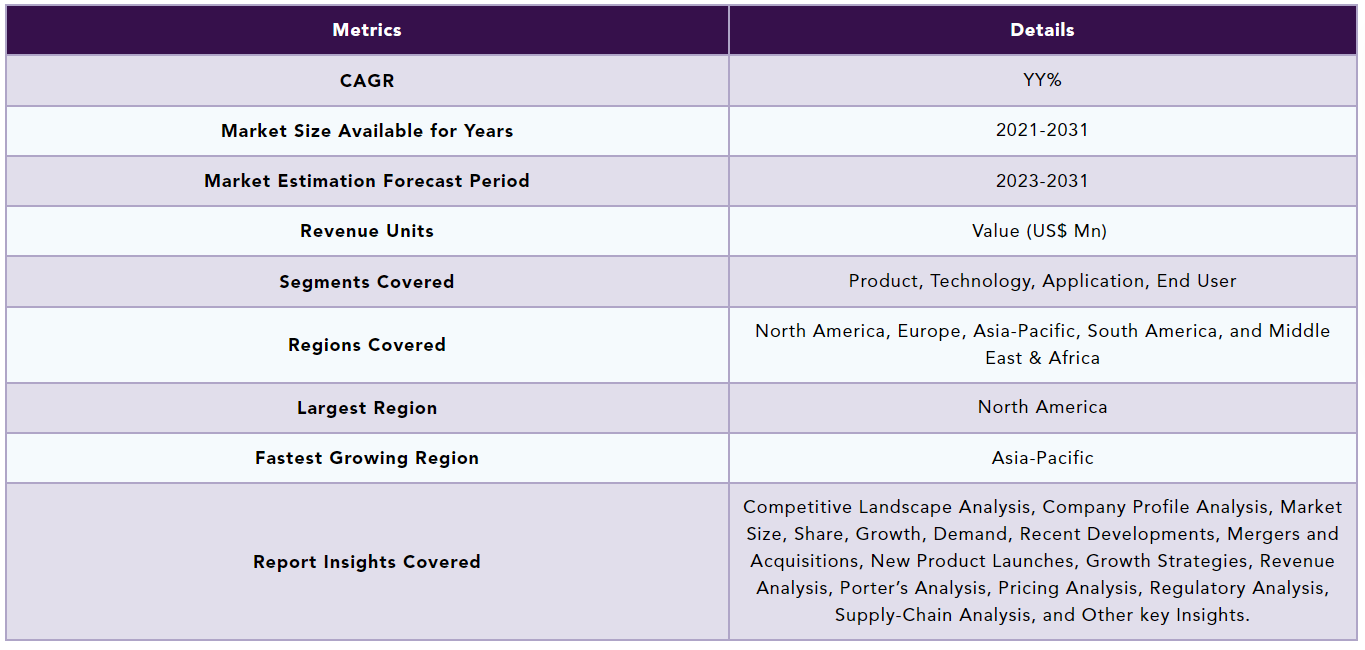Click the Metrics column header
Screen dimensions: 1365x650
tap(367, 30)
